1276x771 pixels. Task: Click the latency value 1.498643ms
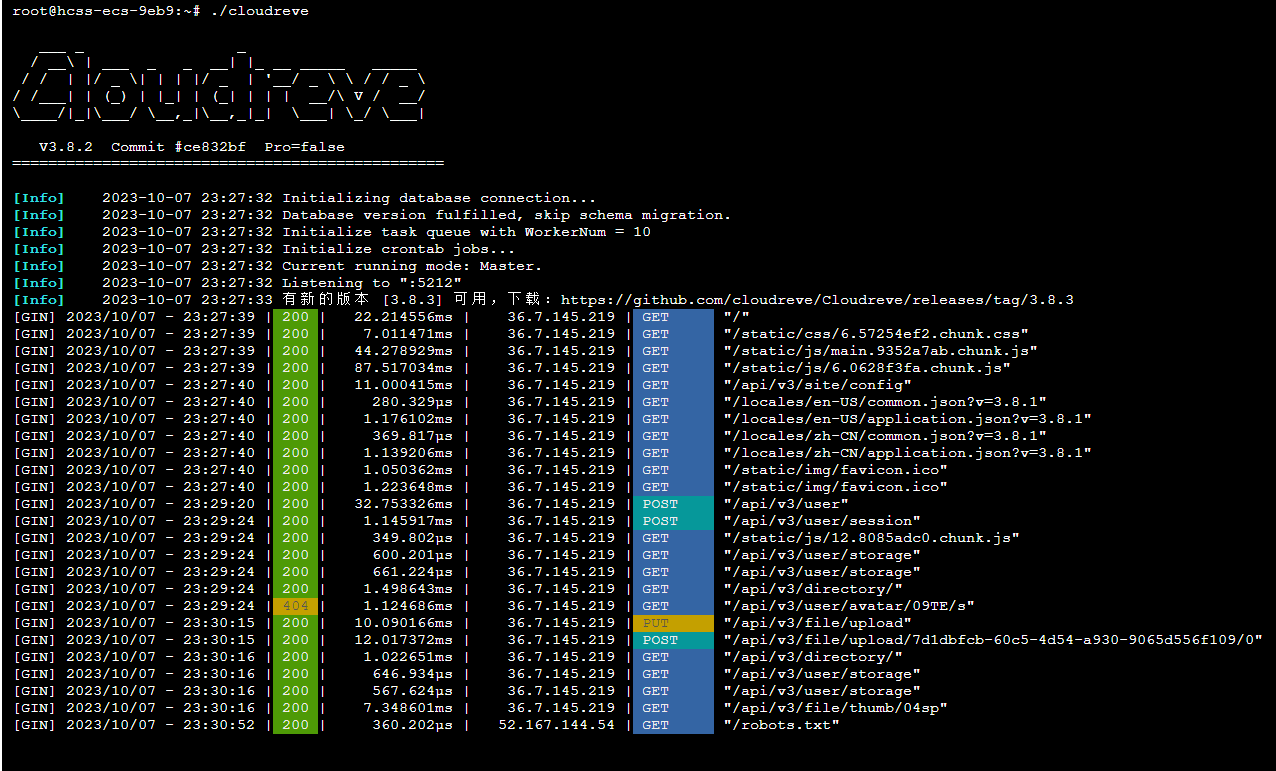(x=408, y=589)
